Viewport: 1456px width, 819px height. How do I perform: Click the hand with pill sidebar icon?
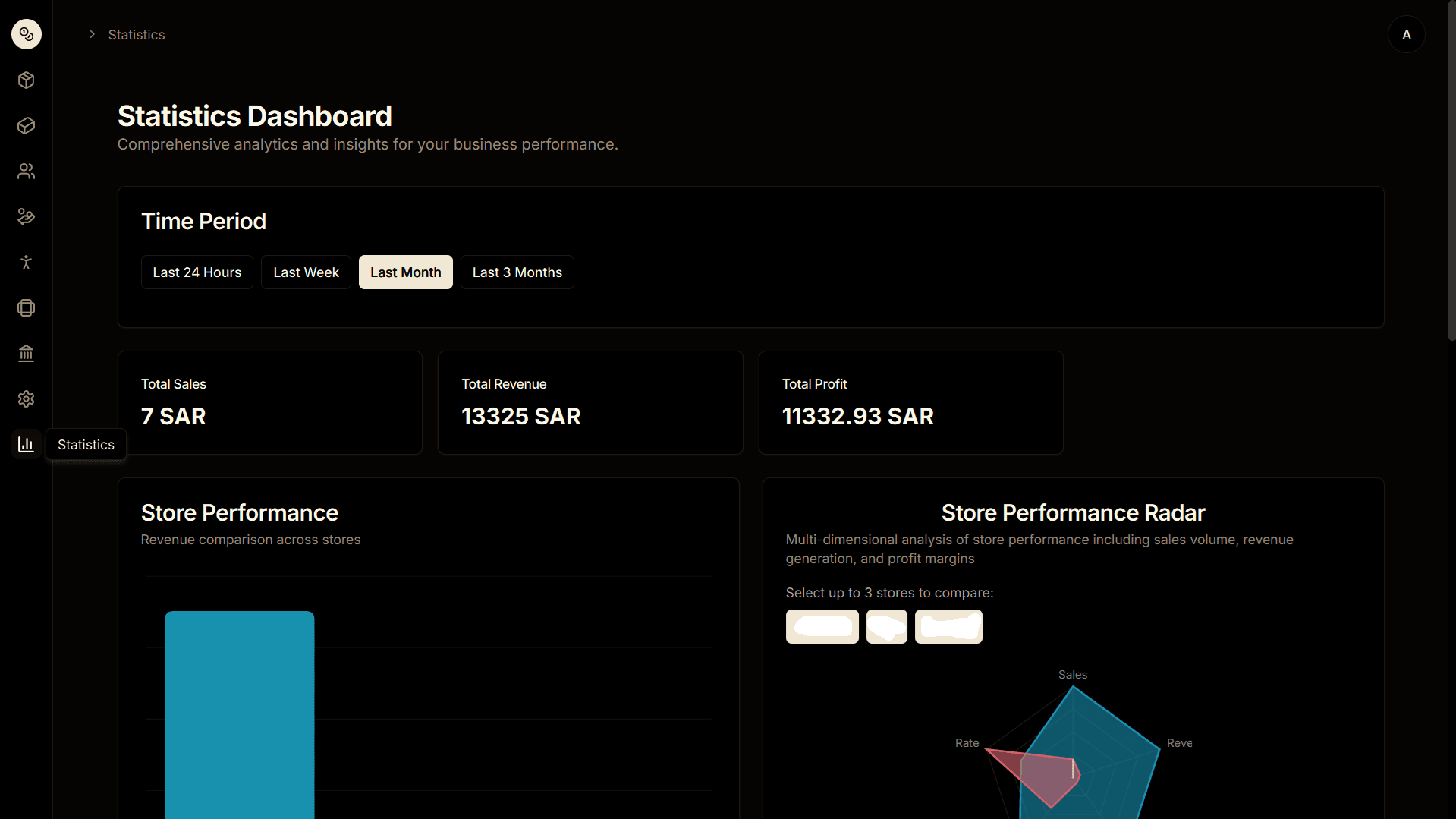pyautogui.click(x=27, y=217)
